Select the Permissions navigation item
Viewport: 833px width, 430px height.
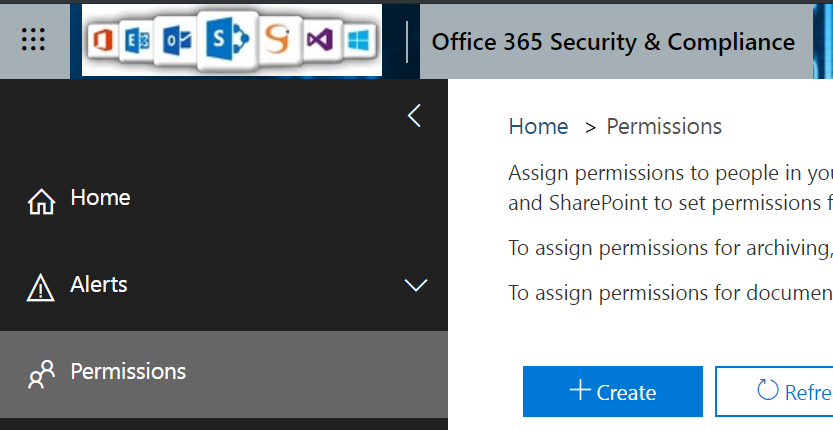[x=128, y=372]
